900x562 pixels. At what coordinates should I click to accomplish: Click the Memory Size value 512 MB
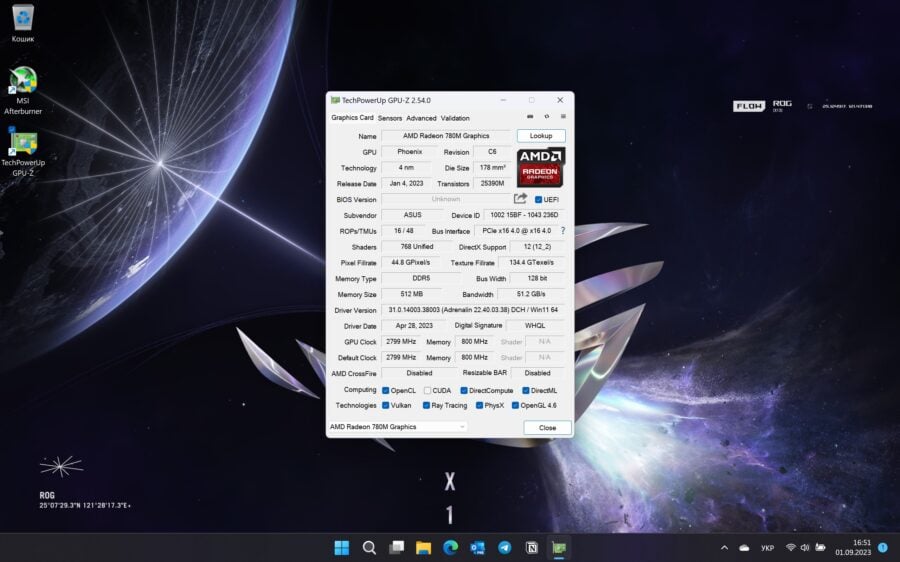click(x=412, y=294)
